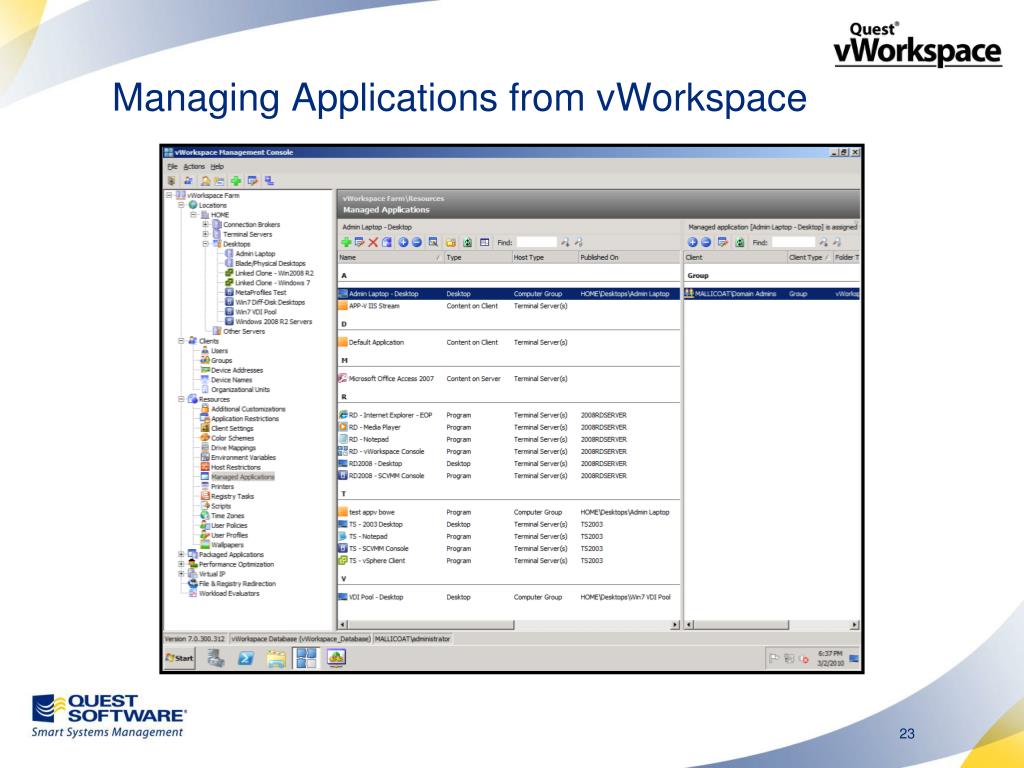Expand the Packaged Applications node

click(182, 554)
